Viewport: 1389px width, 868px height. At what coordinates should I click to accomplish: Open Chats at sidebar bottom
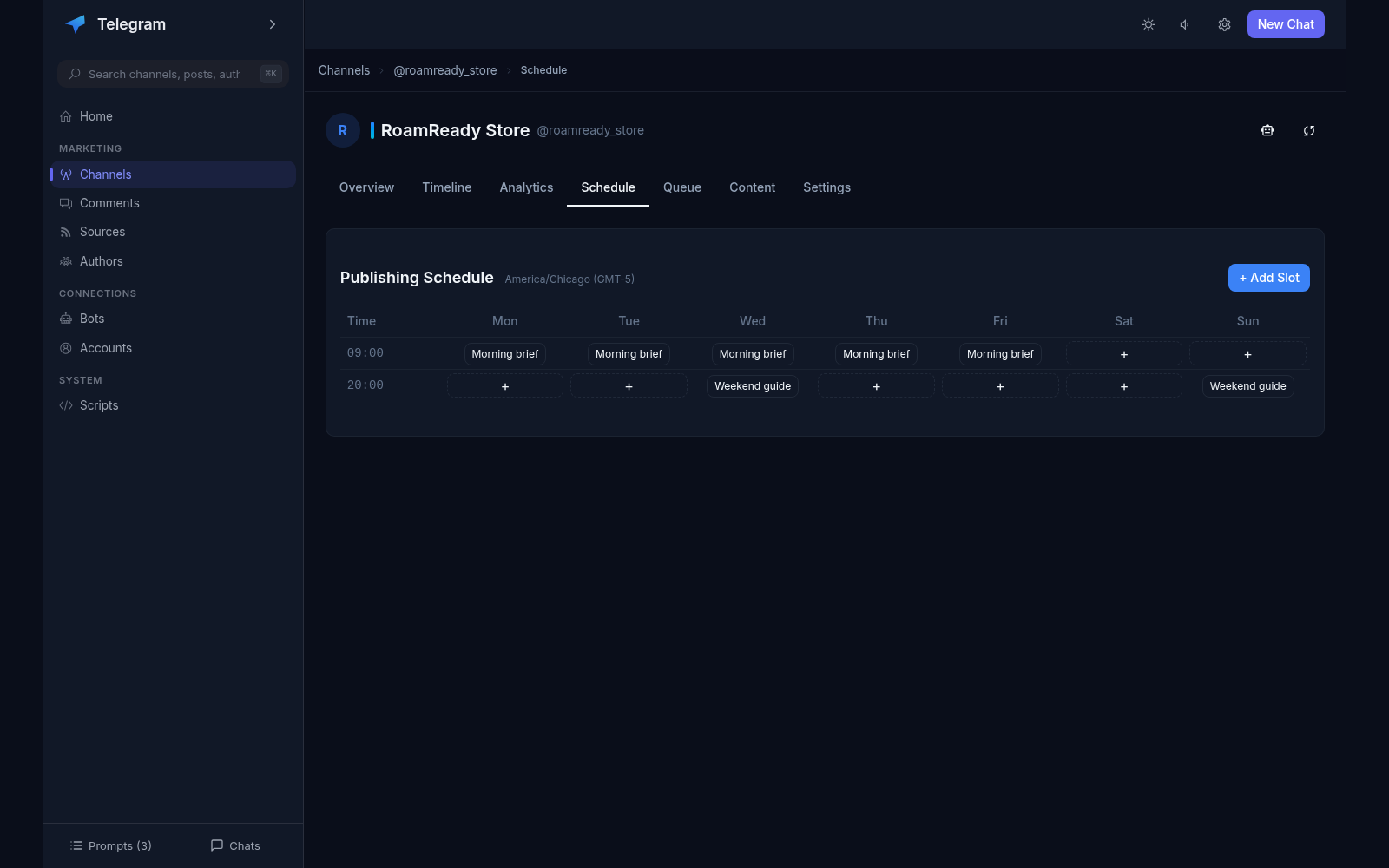(235, 845)
